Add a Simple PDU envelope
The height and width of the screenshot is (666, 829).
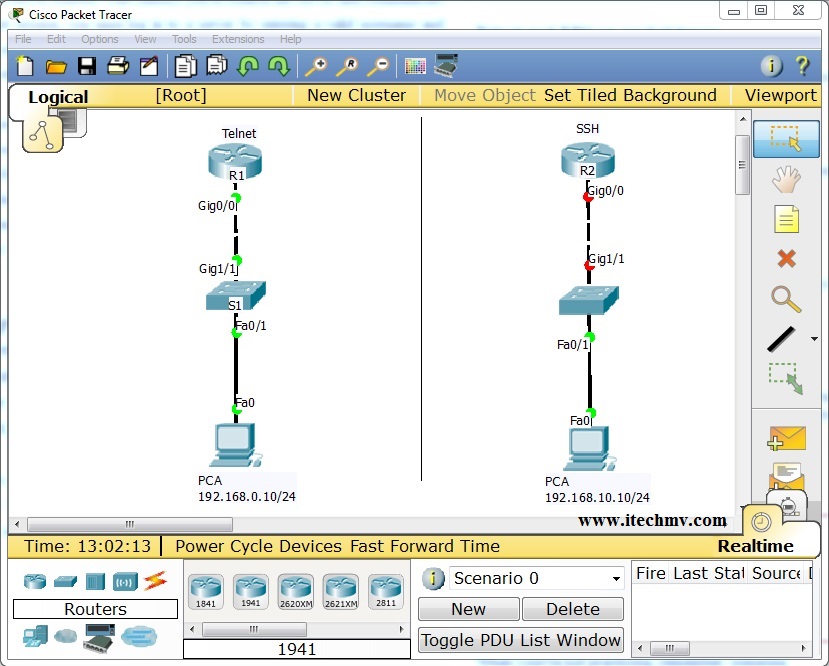[787, 438]
